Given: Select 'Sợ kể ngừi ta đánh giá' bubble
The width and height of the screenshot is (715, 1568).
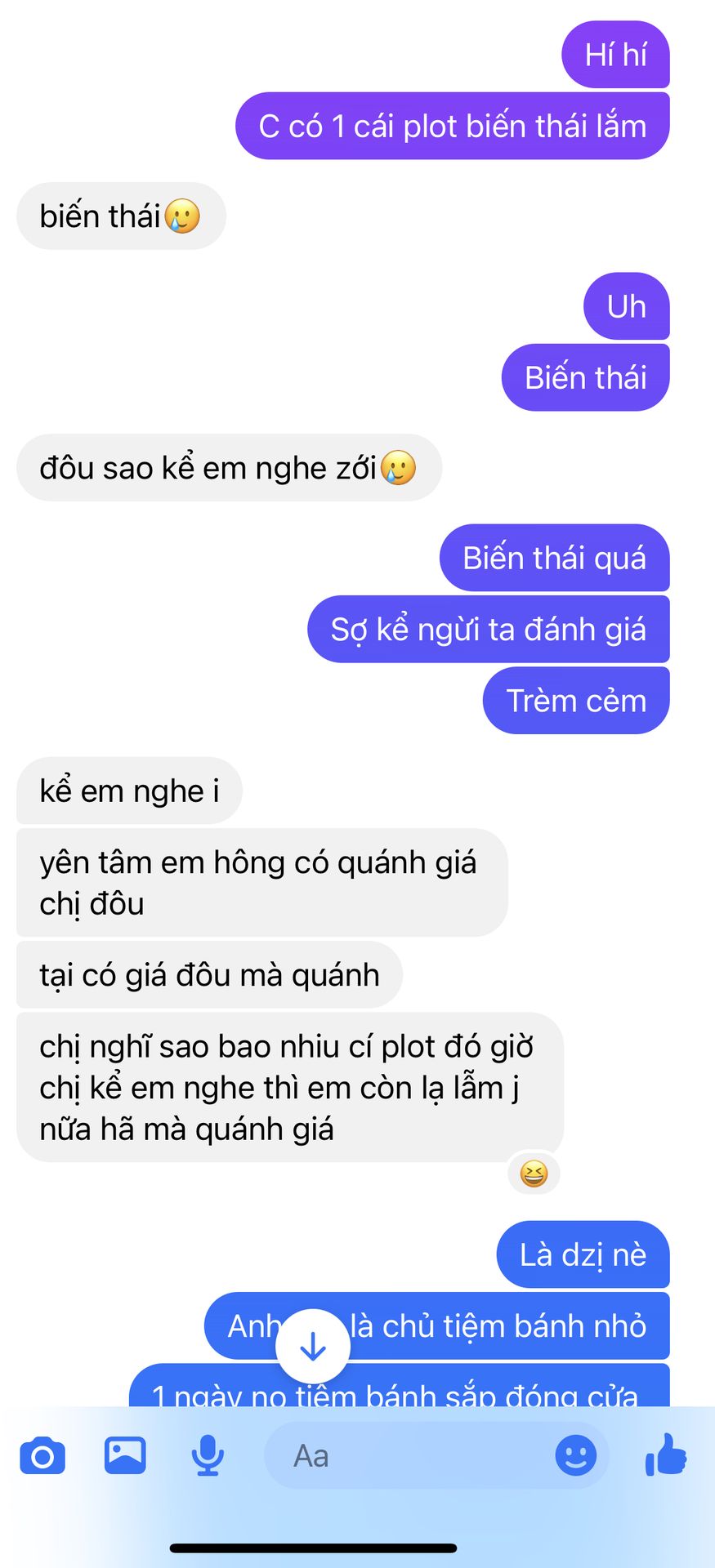Looking at the screenshot, I should (x=489, y=629).
